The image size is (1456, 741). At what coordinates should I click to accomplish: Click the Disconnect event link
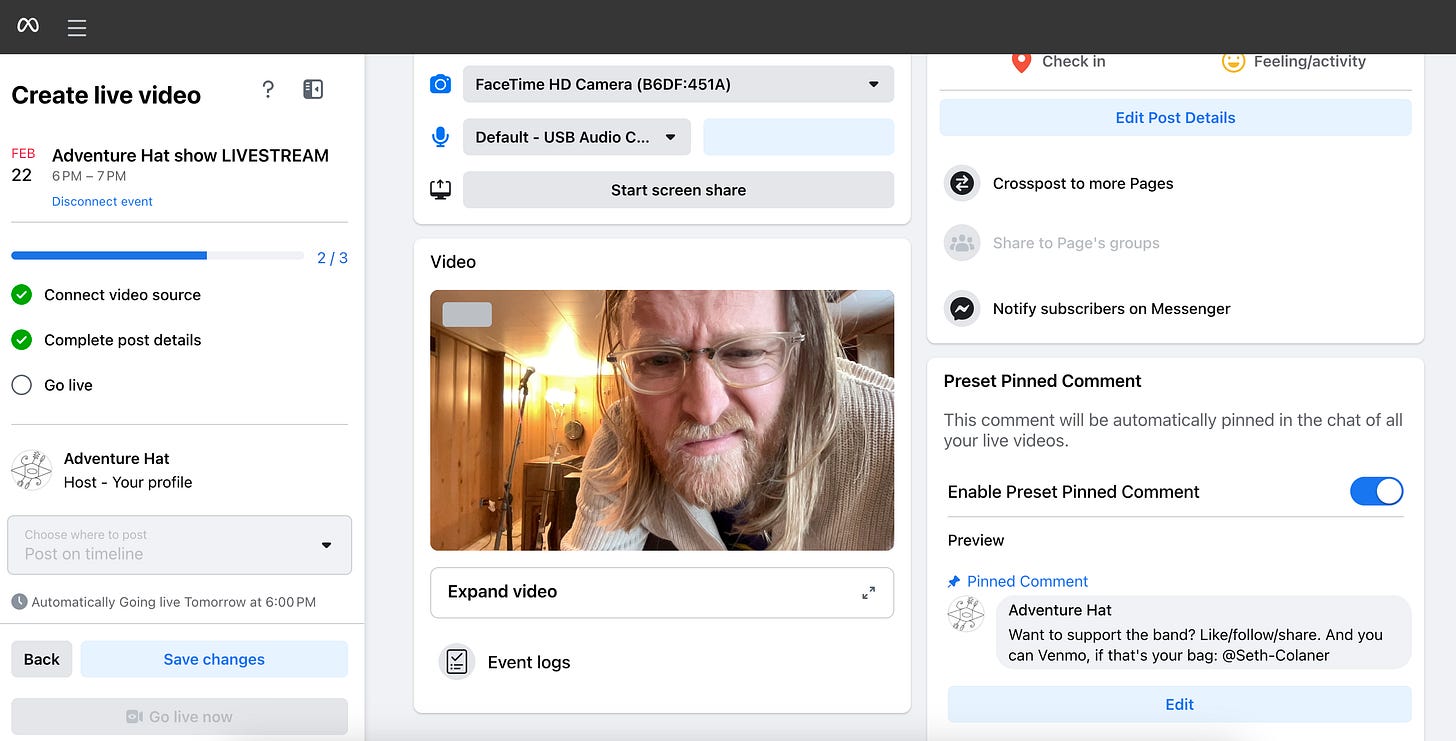[x=102, y=201]
